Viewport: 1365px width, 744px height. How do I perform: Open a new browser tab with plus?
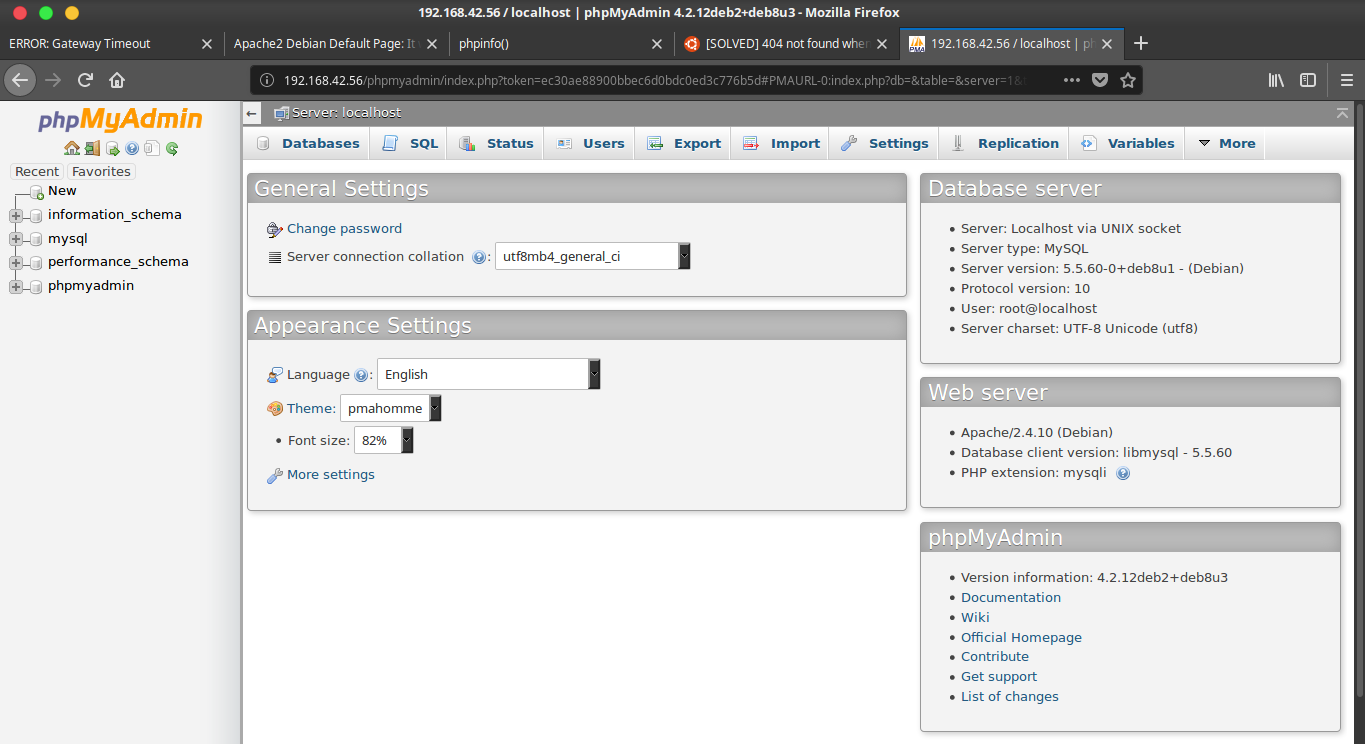[x=1141, y=43]
